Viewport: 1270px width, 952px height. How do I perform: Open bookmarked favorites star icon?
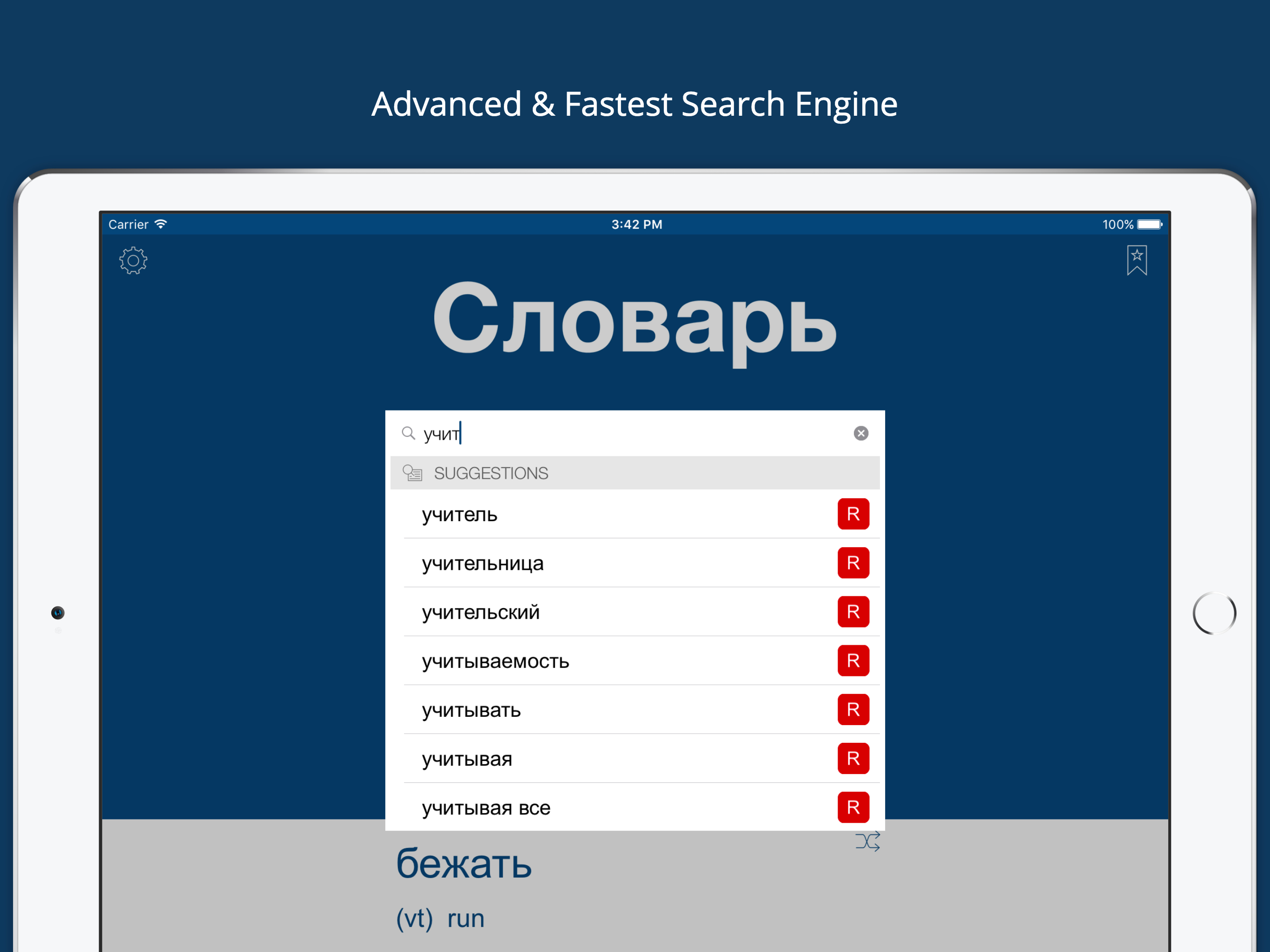[x=1136, y=260]
